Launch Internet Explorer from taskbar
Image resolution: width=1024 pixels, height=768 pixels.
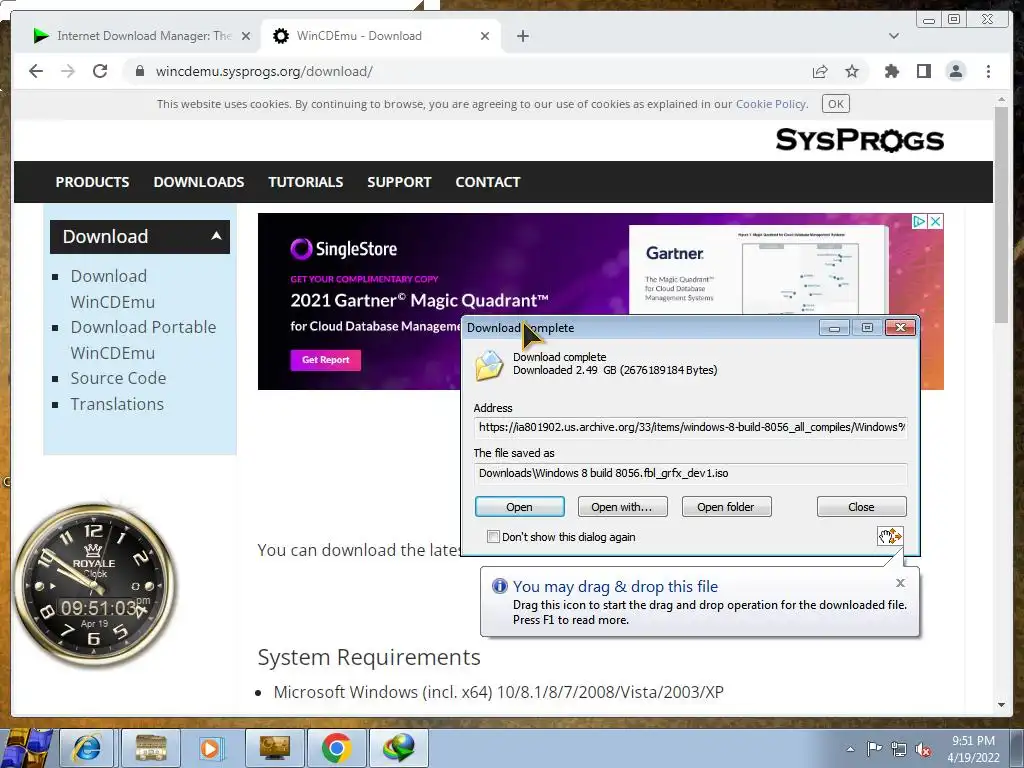(87, 748)
